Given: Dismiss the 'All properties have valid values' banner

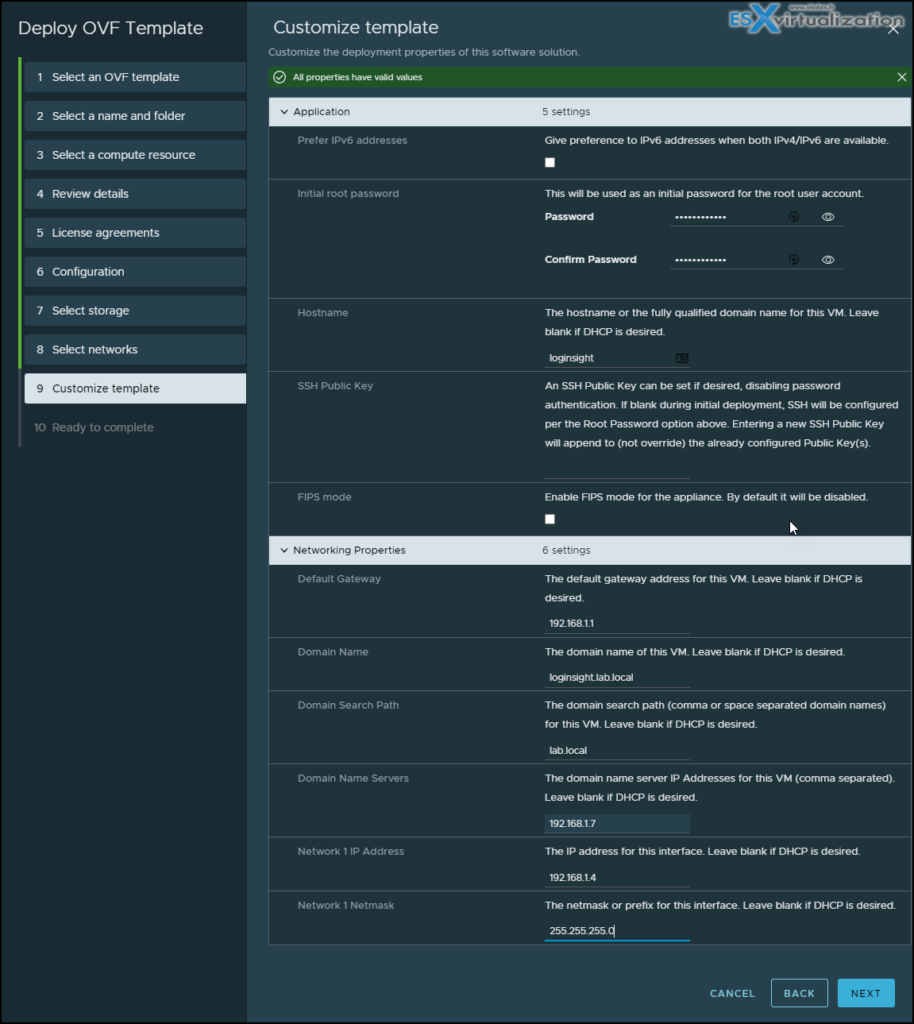Looking at the screenshot, I should point(900,77).
